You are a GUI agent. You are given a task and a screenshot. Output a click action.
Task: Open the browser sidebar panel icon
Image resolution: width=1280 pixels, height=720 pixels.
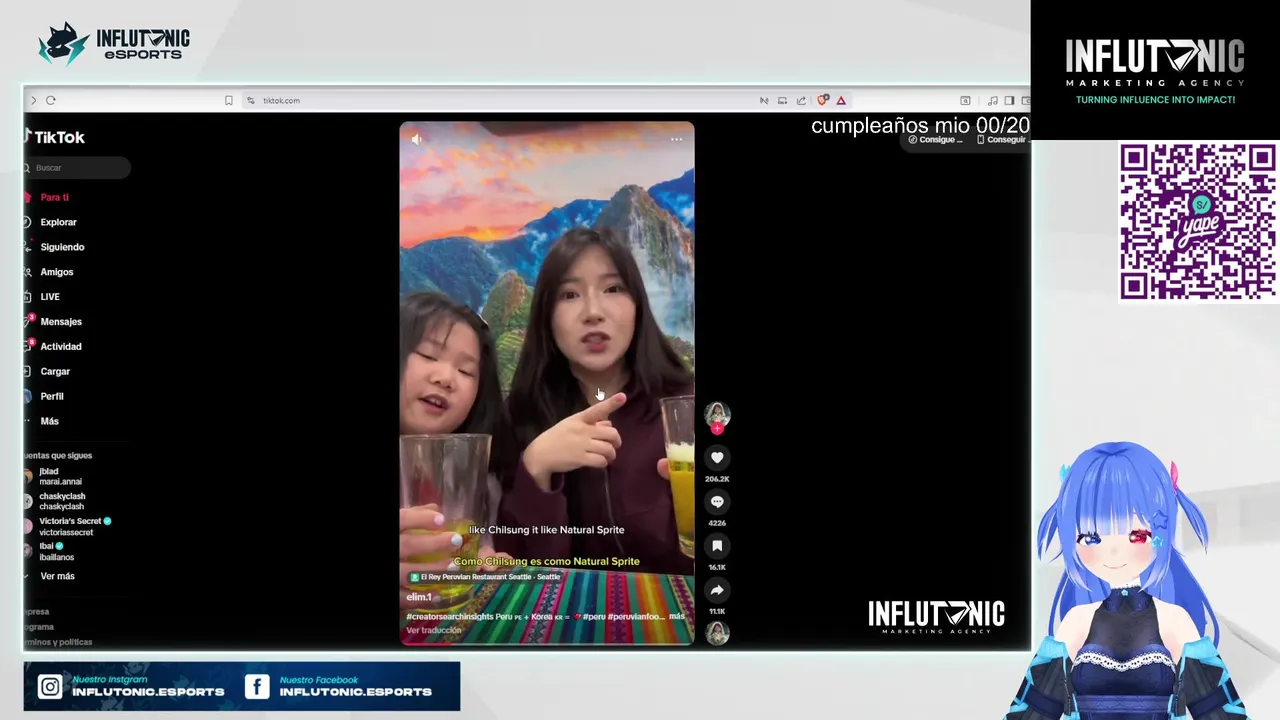[1009, 100]
